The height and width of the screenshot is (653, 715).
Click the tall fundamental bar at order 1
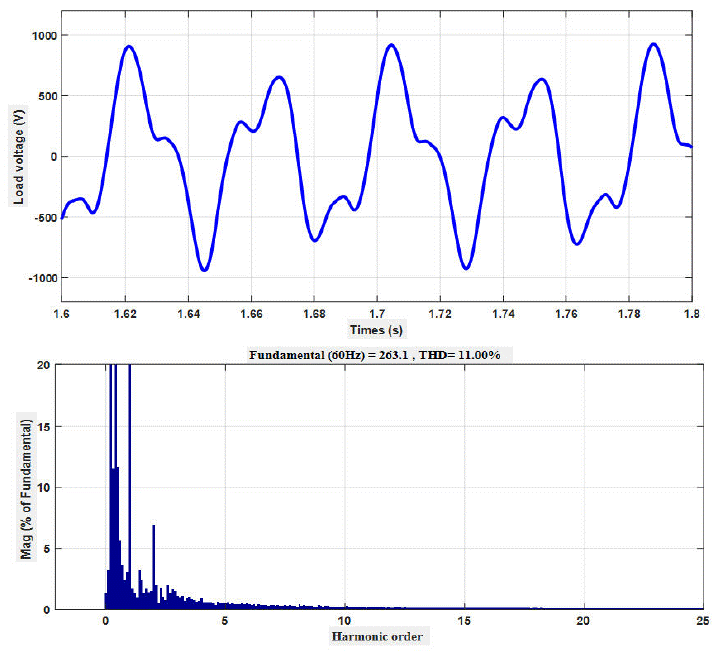pyautogui.click(x=129, y=480)
